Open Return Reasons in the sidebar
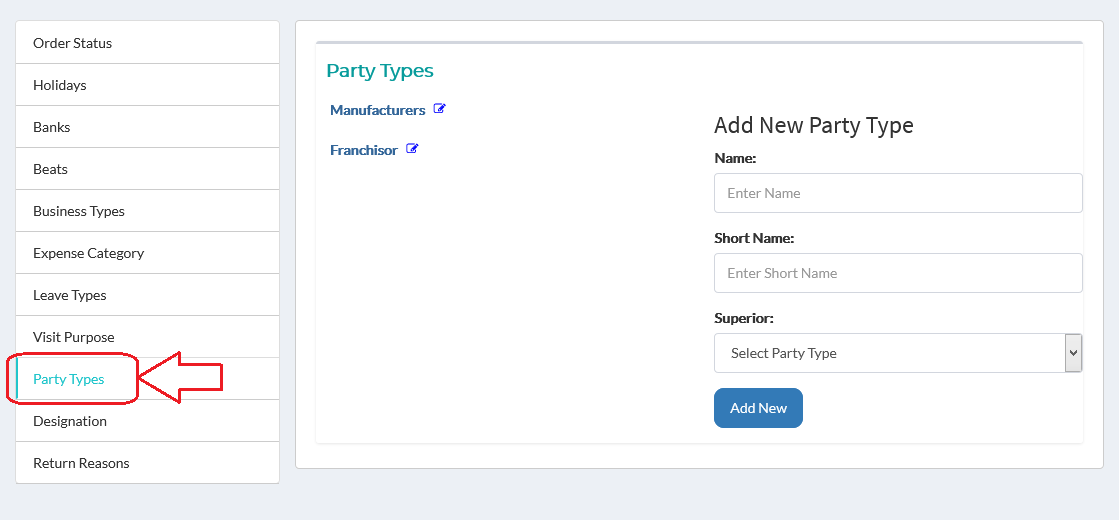Viewport: 1119px width, 520px height. coord(147,463)
